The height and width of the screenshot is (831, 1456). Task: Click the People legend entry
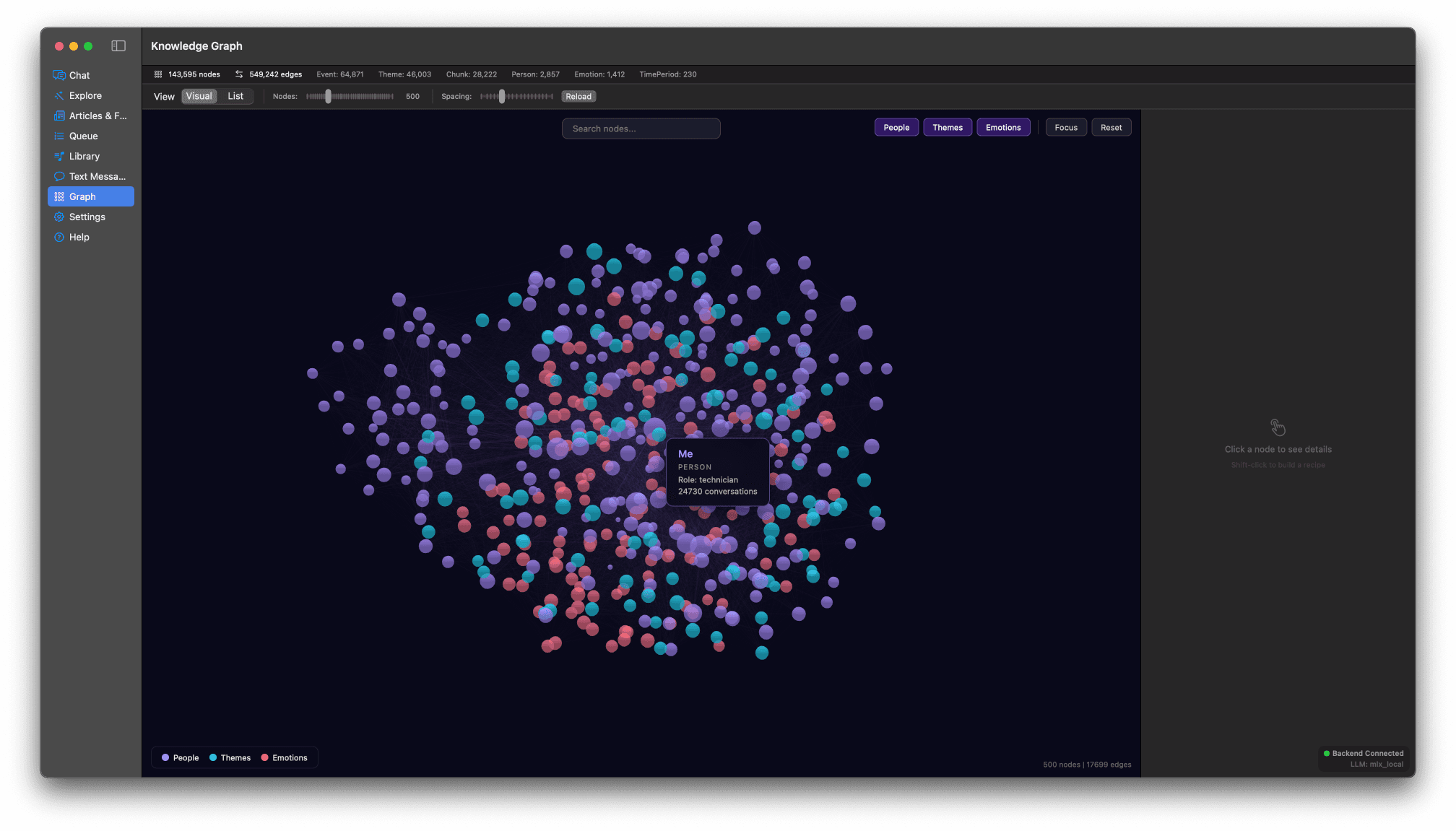[181, 757]
